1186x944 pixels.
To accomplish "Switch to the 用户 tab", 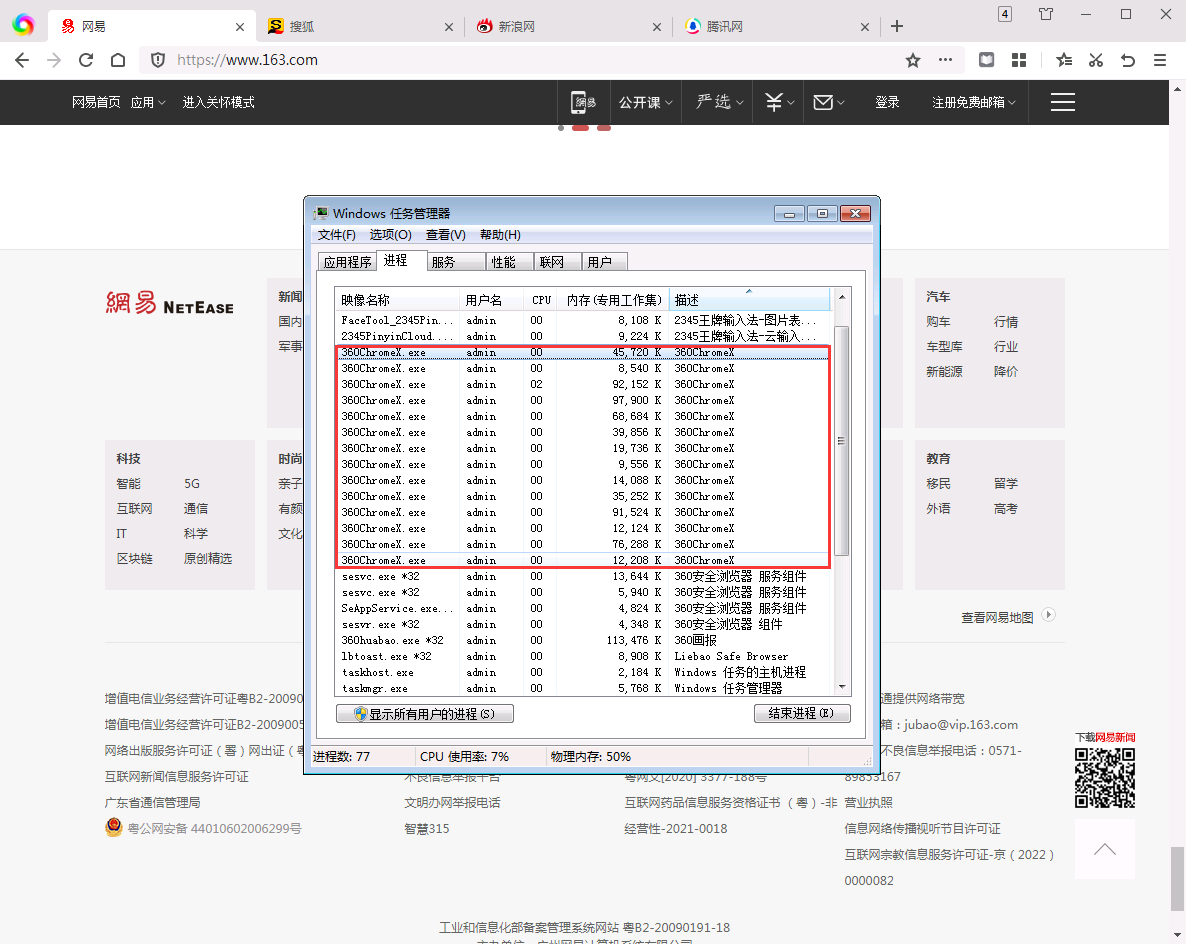I will (605, 262).
